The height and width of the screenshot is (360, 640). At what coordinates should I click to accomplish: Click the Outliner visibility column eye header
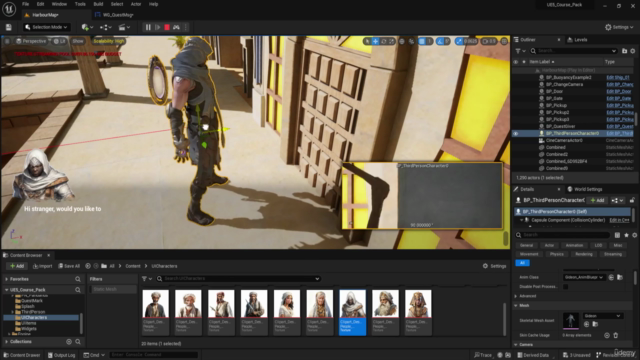516,62
